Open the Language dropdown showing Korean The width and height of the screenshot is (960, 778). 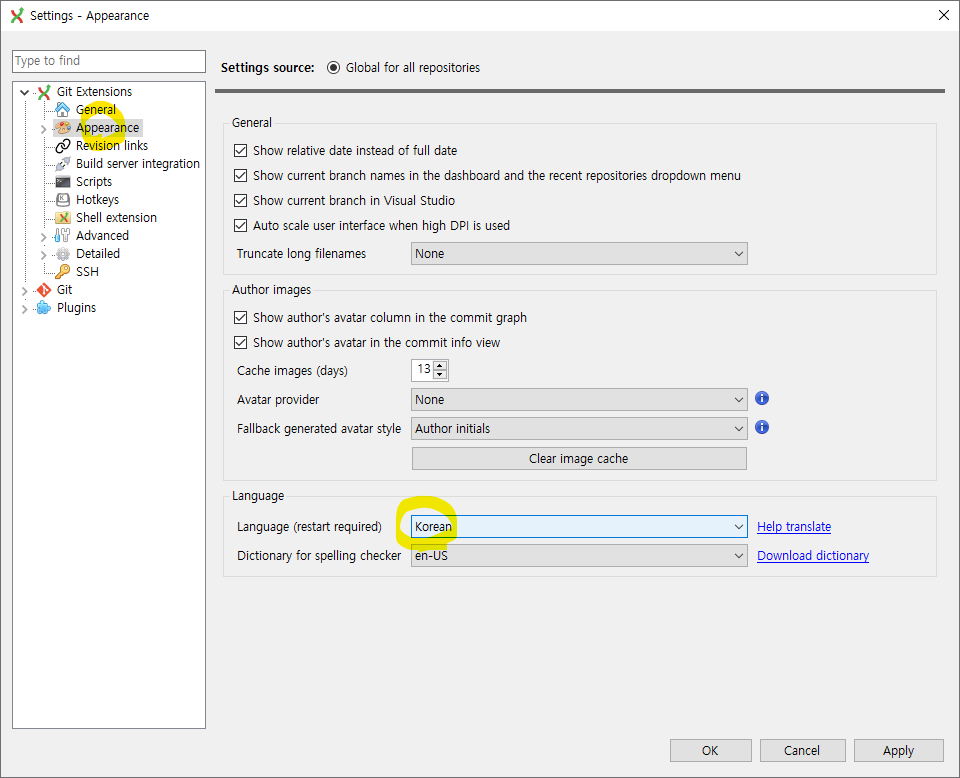point(579,526)
